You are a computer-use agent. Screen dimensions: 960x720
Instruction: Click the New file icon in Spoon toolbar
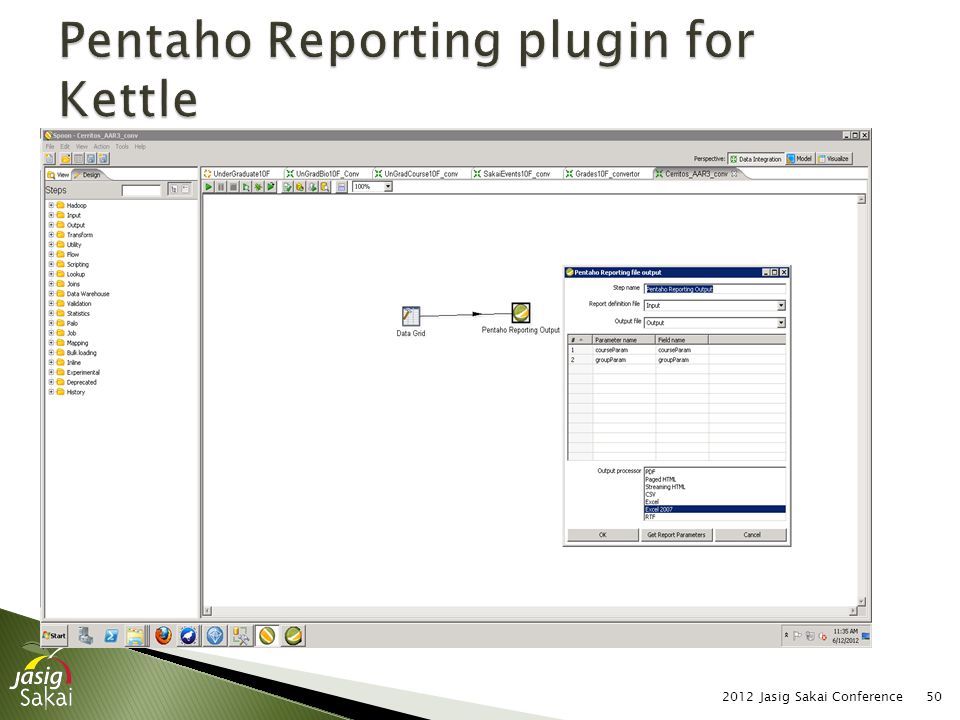click(x=50, y=159)
